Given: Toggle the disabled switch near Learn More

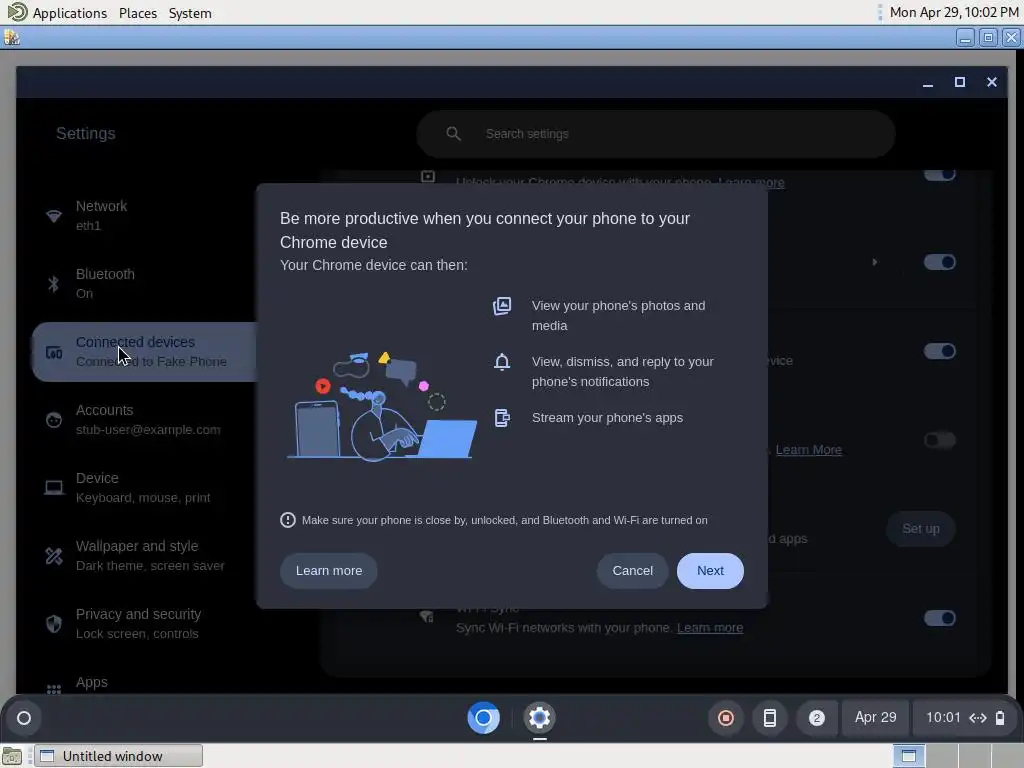Looking at the screenshot, I should 939,440.
